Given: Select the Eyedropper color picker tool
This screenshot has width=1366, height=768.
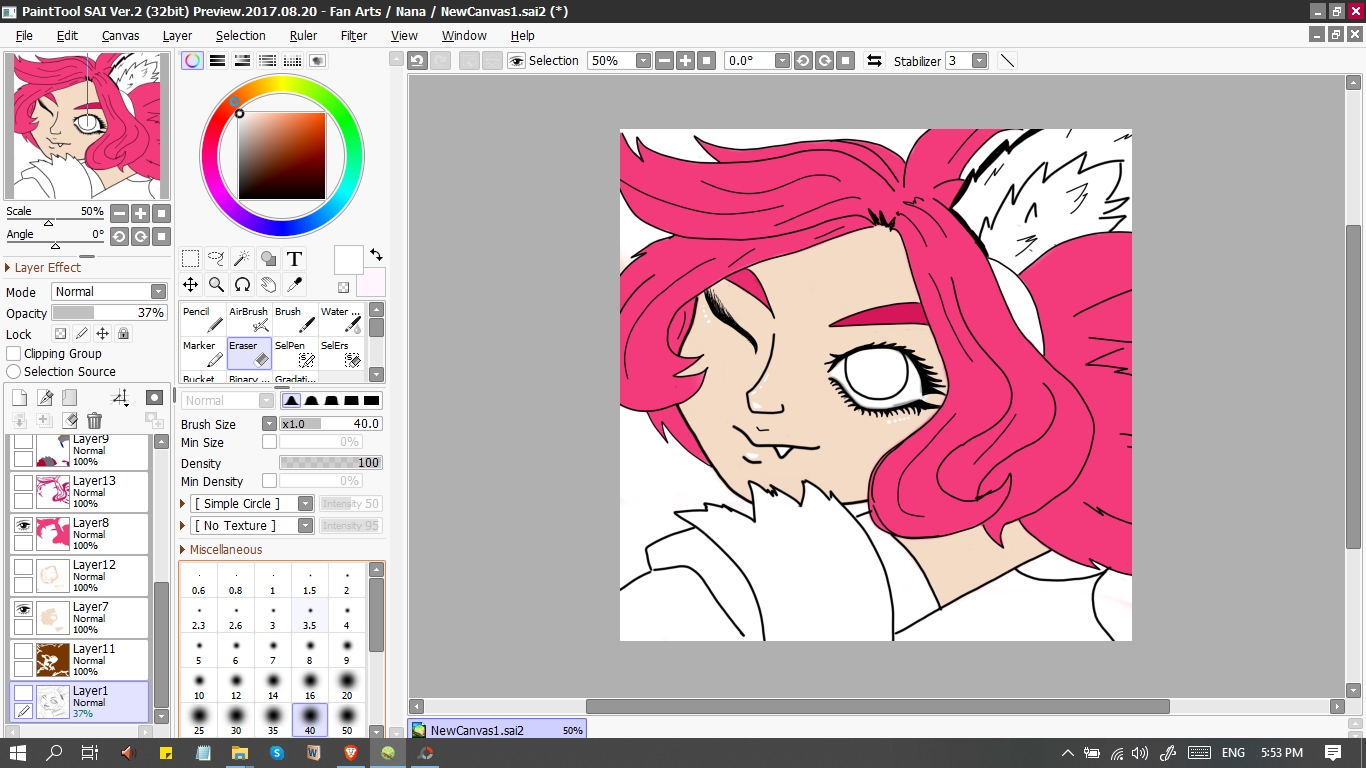Looking at the screenshot, I should 294,285.
